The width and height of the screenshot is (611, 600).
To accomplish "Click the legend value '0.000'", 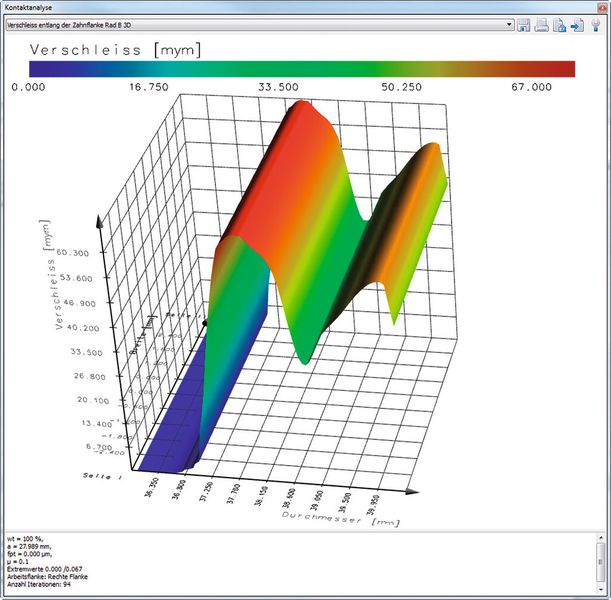I will [28, 87].
